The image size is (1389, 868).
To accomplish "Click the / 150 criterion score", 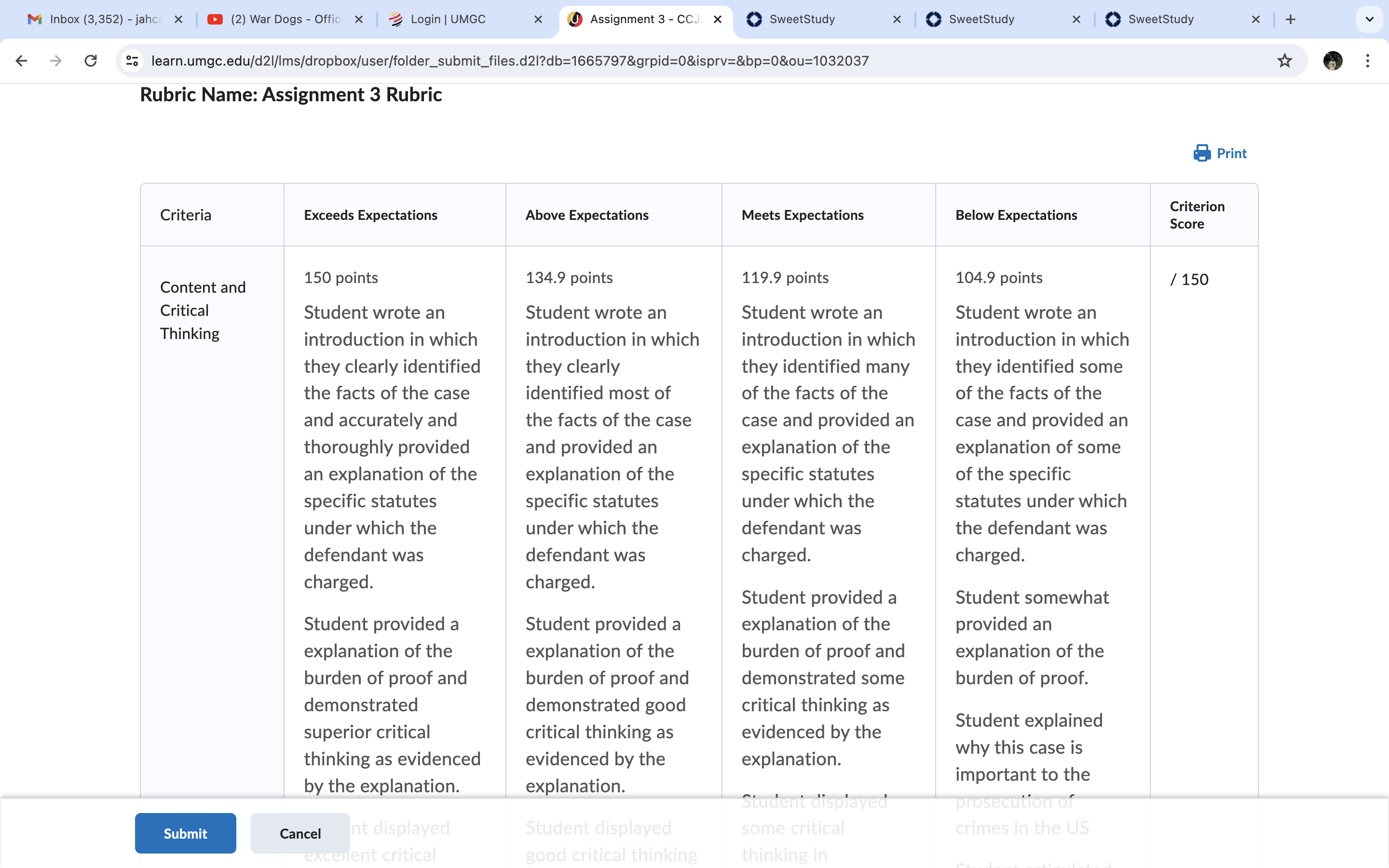I will (1189, 280).
